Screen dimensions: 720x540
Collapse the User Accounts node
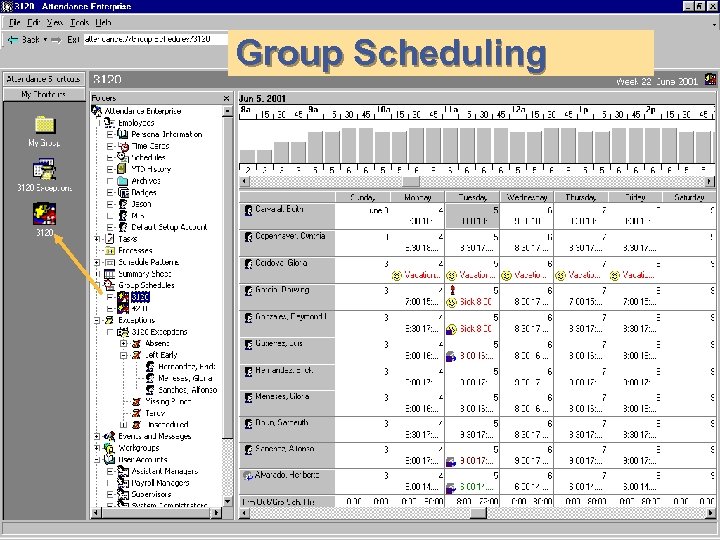coord(97,459)
